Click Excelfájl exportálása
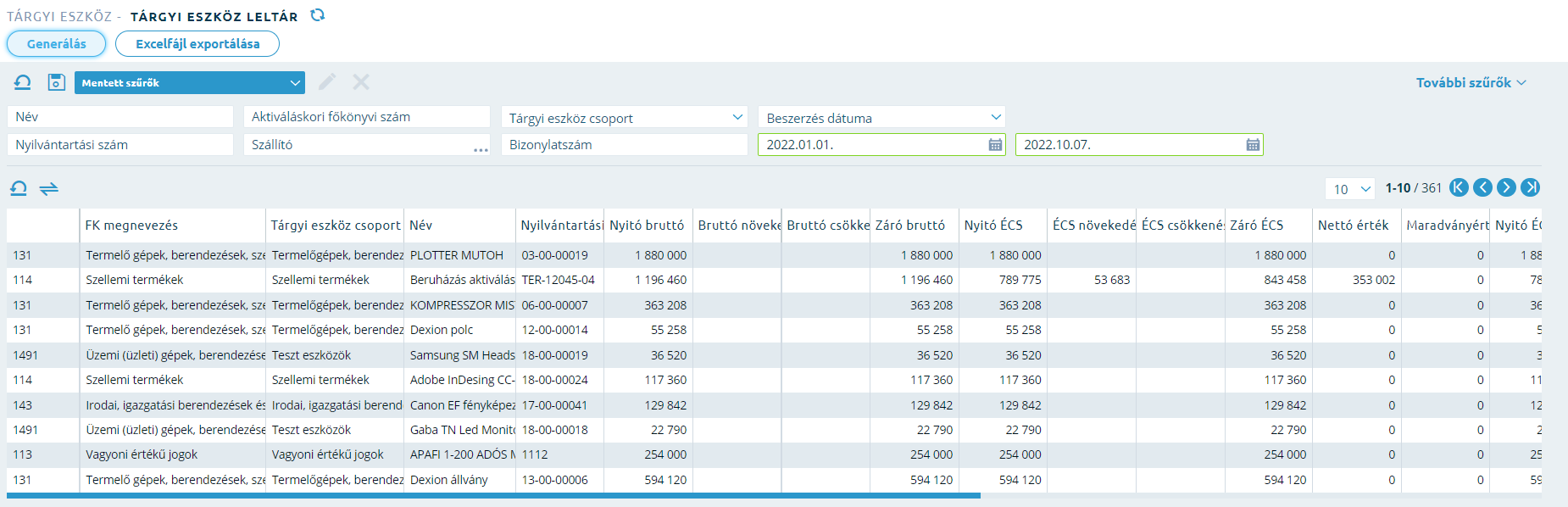This screenshot has width=1568, height=507. pos(197,44)
